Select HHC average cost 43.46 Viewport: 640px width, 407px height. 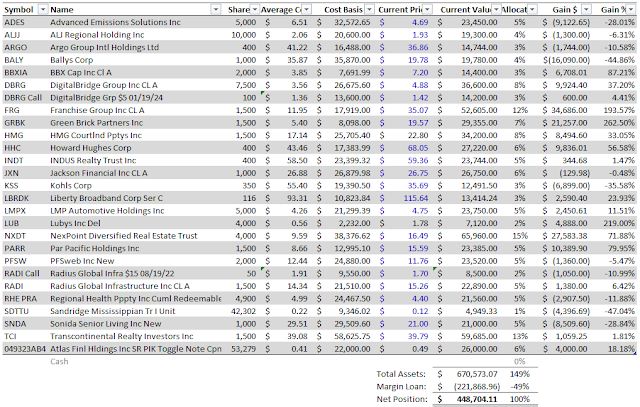pos(297,148)
